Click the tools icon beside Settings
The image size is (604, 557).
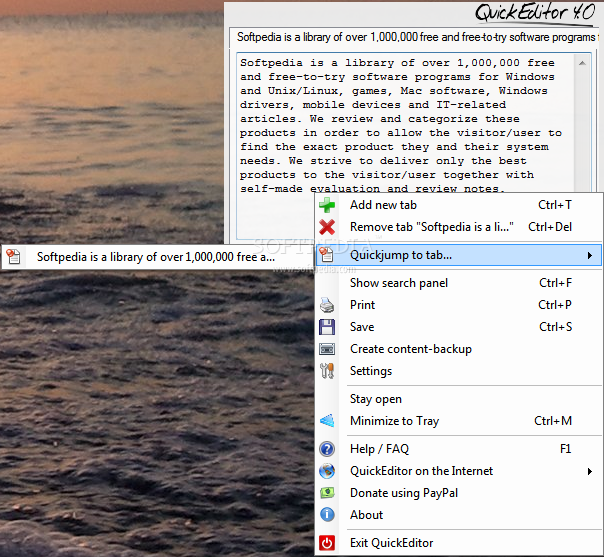327,371
